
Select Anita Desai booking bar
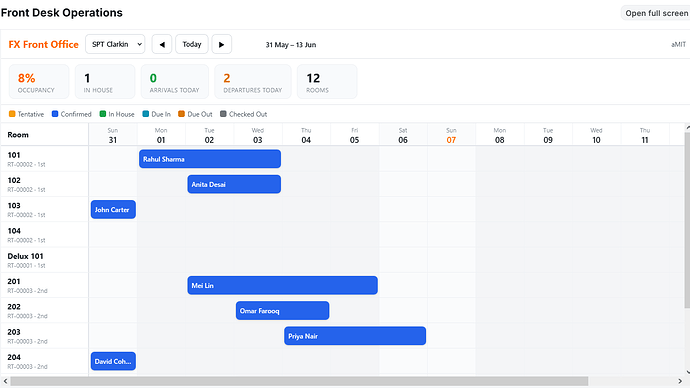pos(234,184)
